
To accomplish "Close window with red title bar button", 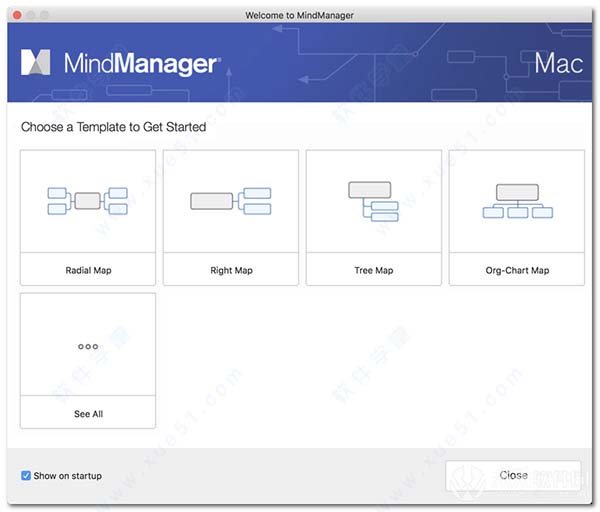I will (17, 15).
